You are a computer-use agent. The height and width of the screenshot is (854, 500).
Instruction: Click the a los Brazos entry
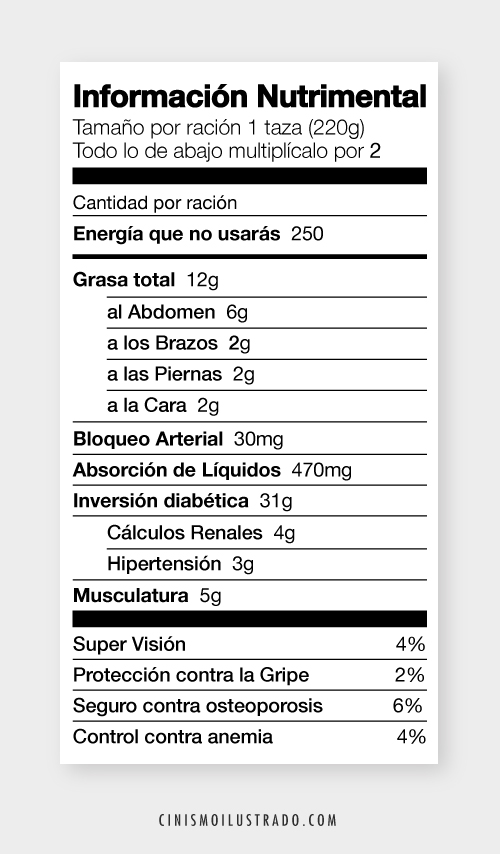click(x=267, y=343)
